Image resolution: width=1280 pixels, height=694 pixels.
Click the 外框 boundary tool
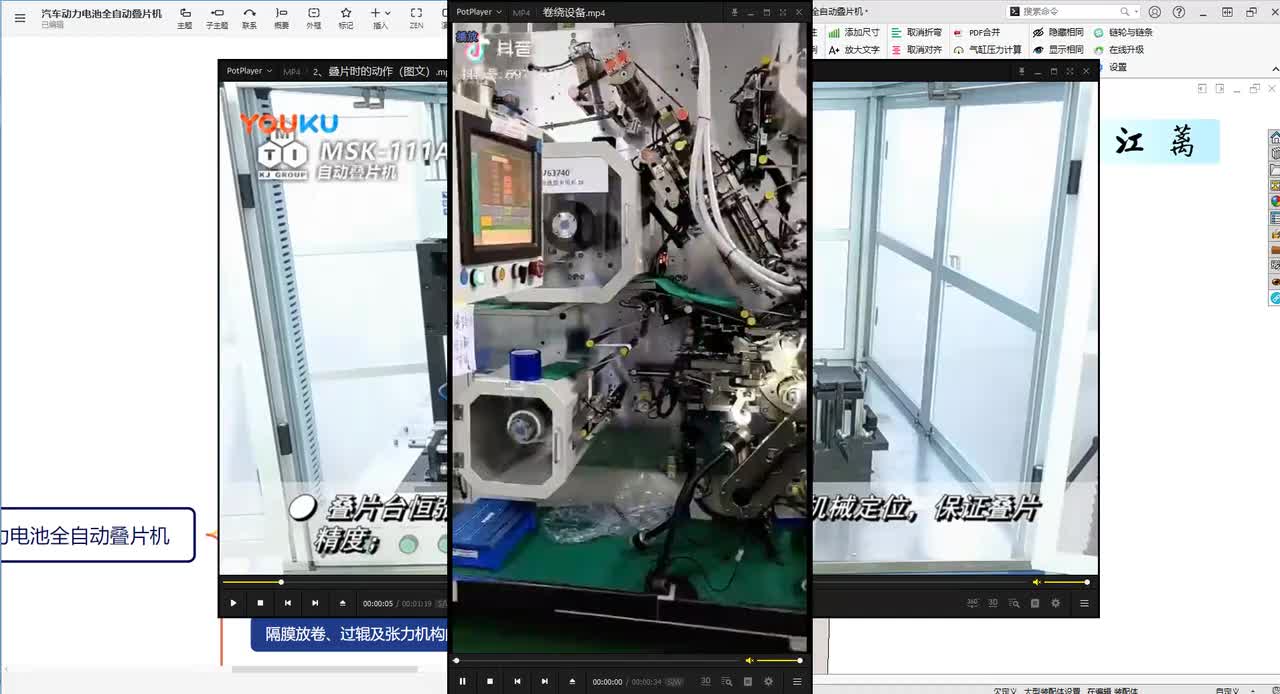pyautogui.click(x=313, y=18)
